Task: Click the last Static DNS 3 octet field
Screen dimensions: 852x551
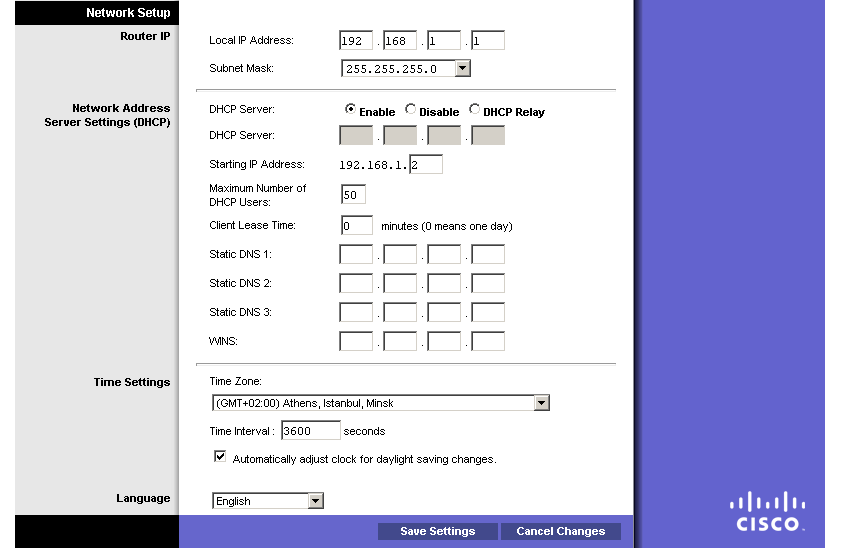Action: click(488, 312)
